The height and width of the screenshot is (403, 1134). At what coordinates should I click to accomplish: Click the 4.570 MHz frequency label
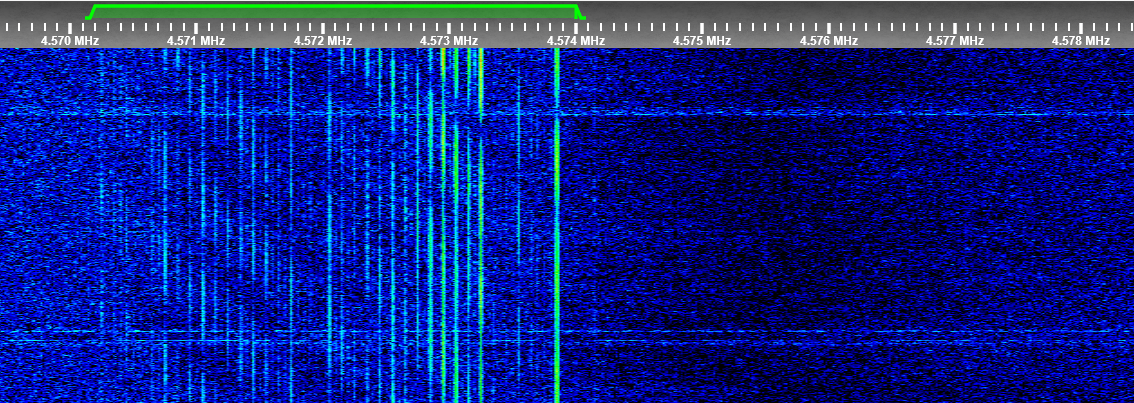69,41
